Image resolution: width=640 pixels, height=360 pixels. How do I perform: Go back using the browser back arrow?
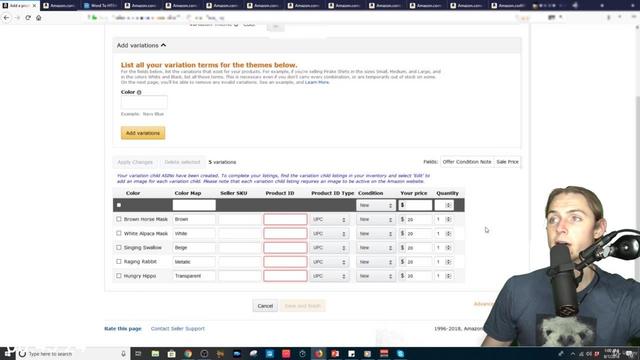coord(6,18)
